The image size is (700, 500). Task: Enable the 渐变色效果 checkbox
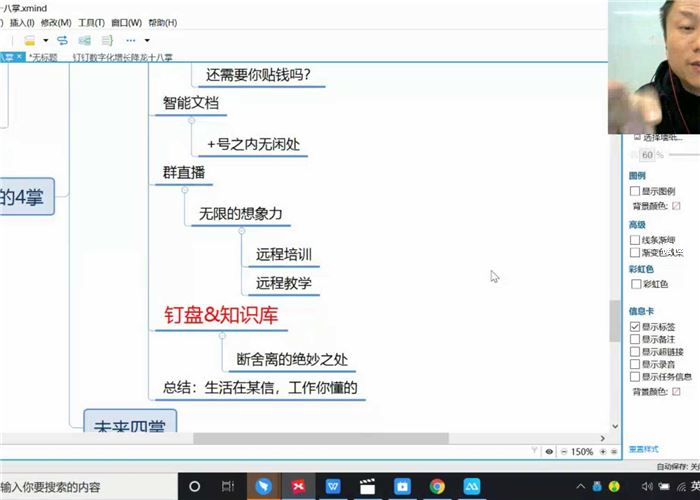pyautogui.click(x=635, y=253)
